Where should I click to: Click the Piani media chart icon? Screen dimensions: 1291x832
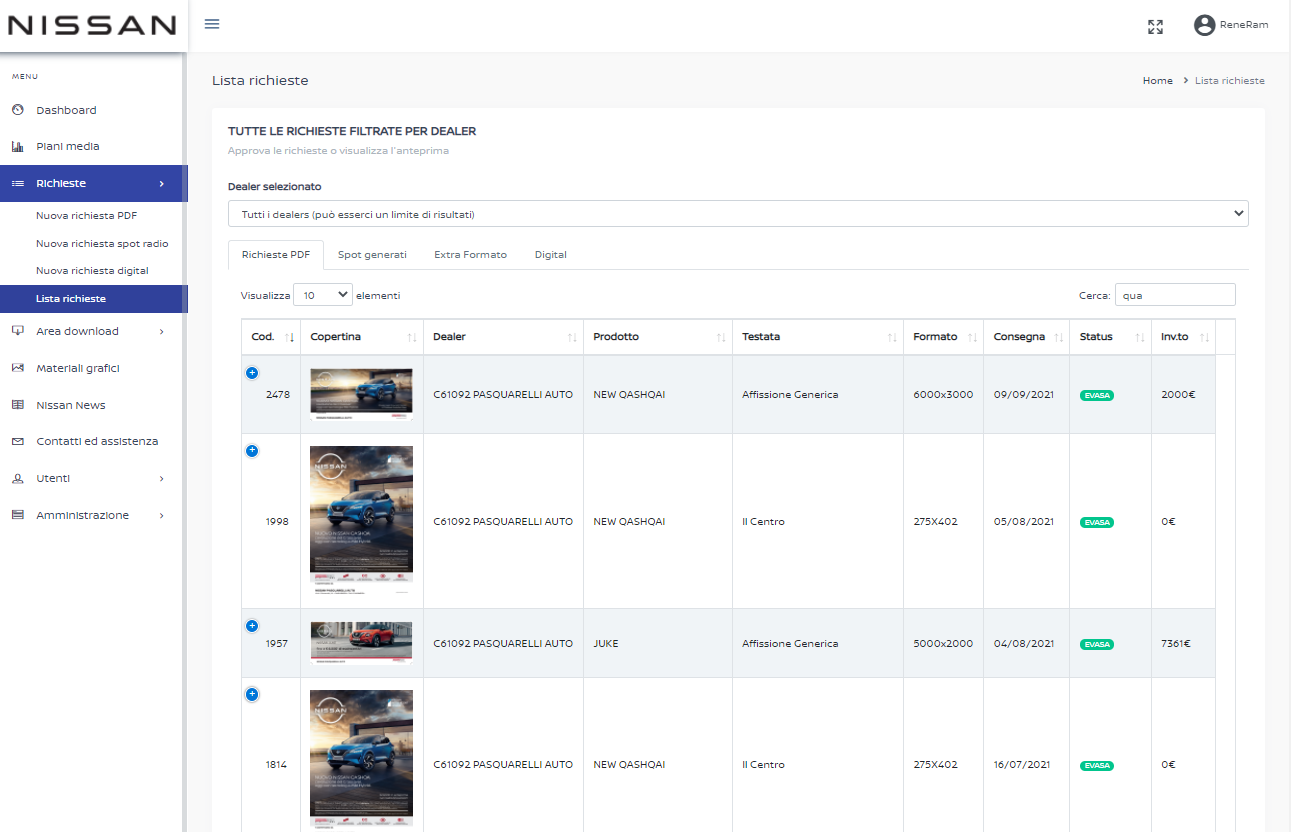click(x=17, y=146)
